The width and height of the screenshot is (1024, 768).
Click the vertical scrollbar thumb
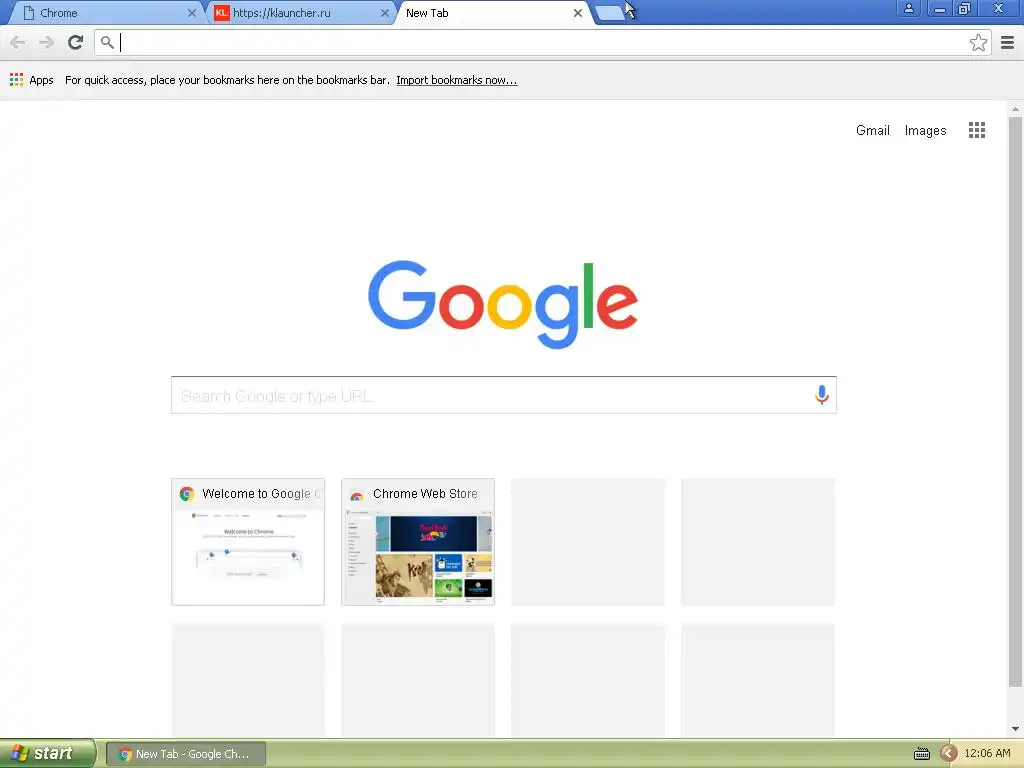pyautogui.click(x=1015, y=402)
